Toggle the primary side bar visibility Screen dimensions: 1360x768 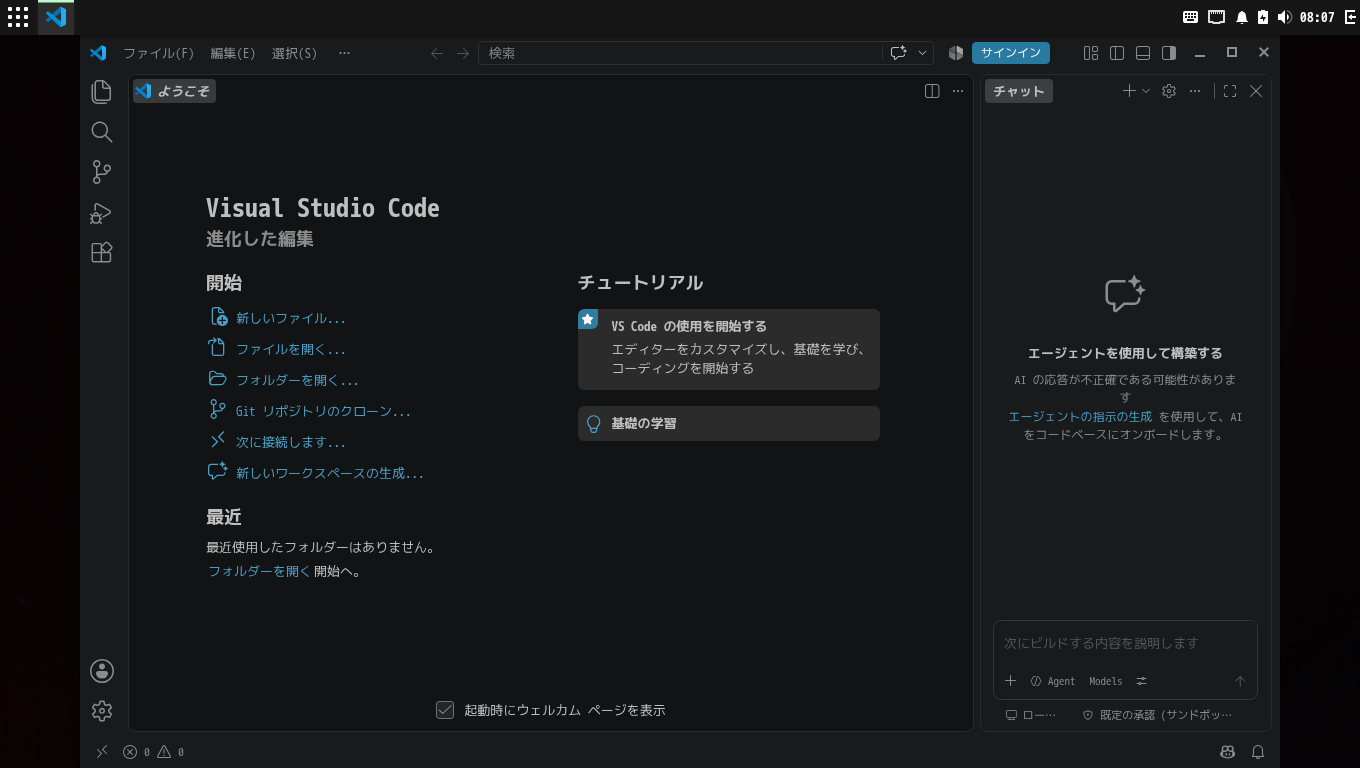(1117, 53)
